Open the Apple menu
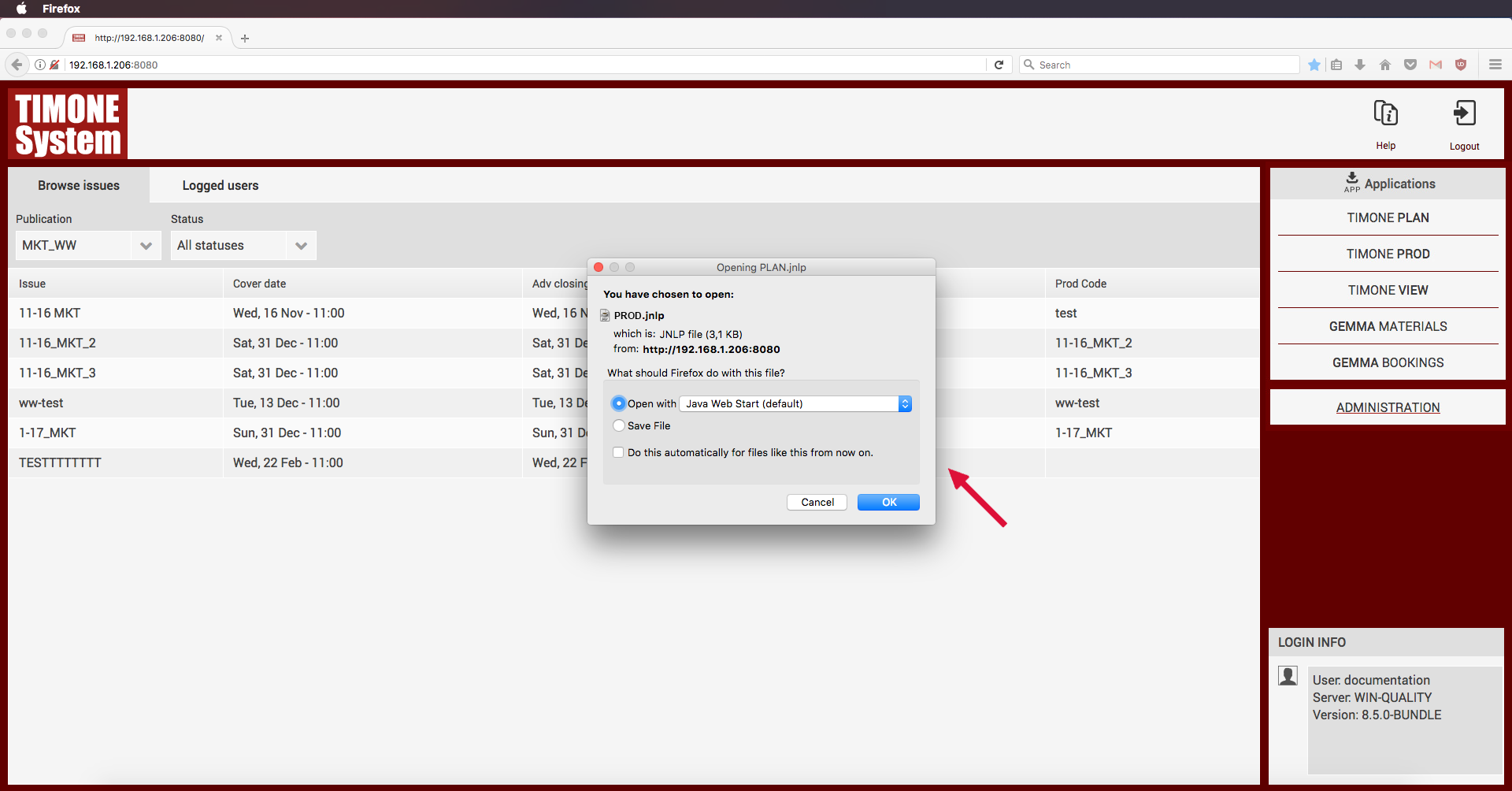The image size is (1512, 791). coord(21,9)
